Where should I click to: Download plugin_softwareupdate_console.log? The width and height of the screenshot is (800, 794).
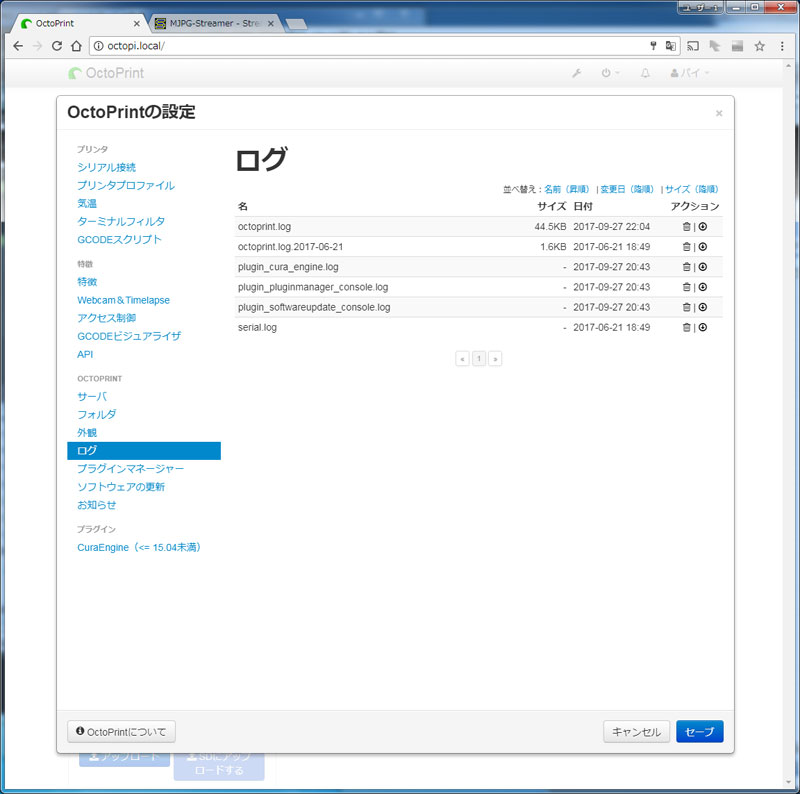pyautogui.click(x=703, y=307)
